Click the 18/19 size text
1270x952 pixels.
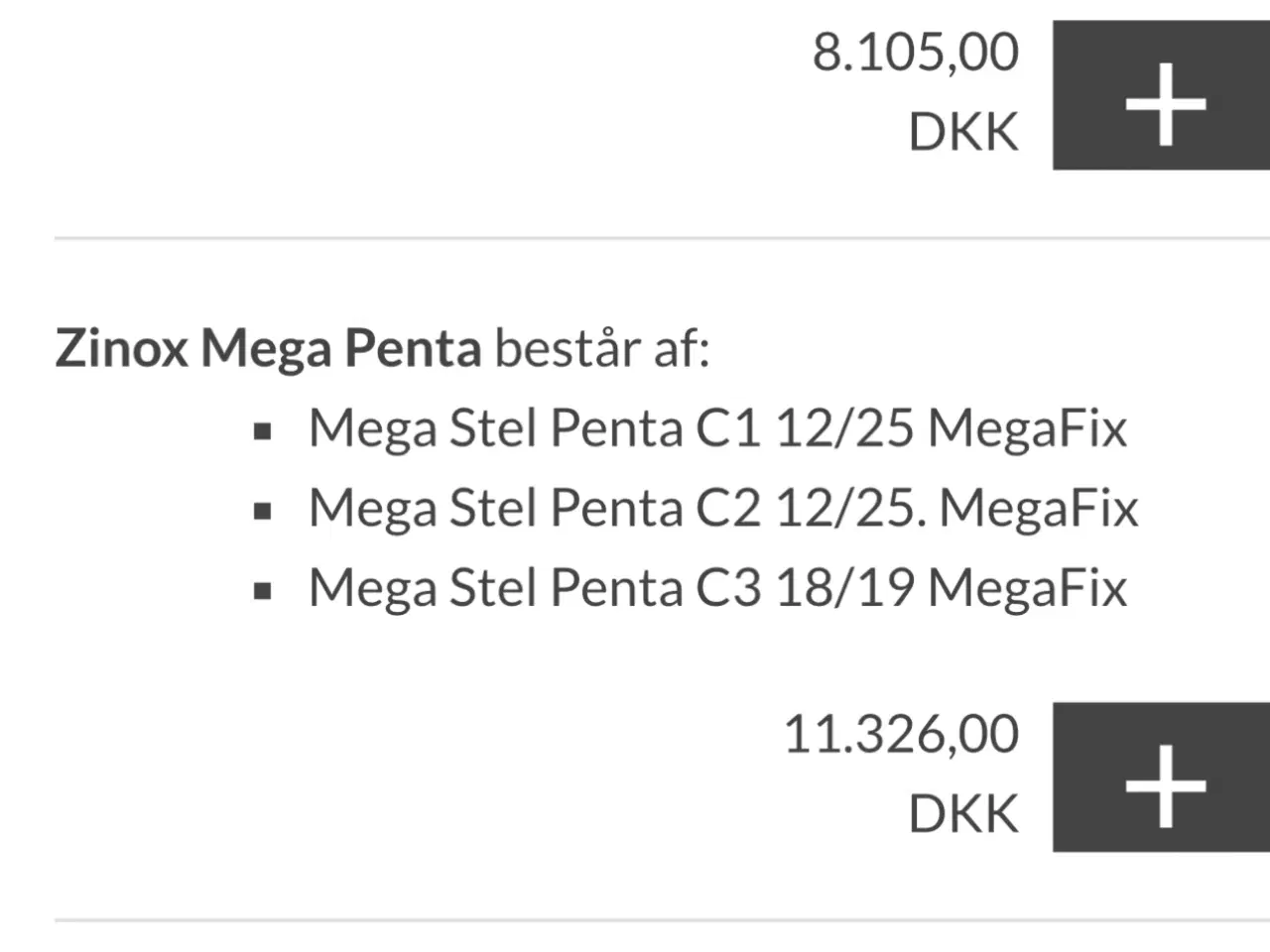tap(844, 588)
